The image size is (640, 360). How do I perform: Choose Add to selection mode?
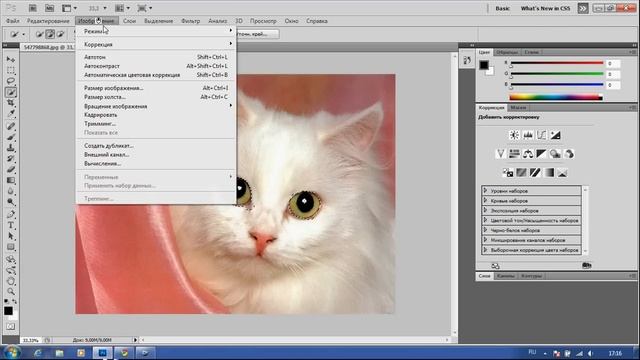tap(50, 34)
